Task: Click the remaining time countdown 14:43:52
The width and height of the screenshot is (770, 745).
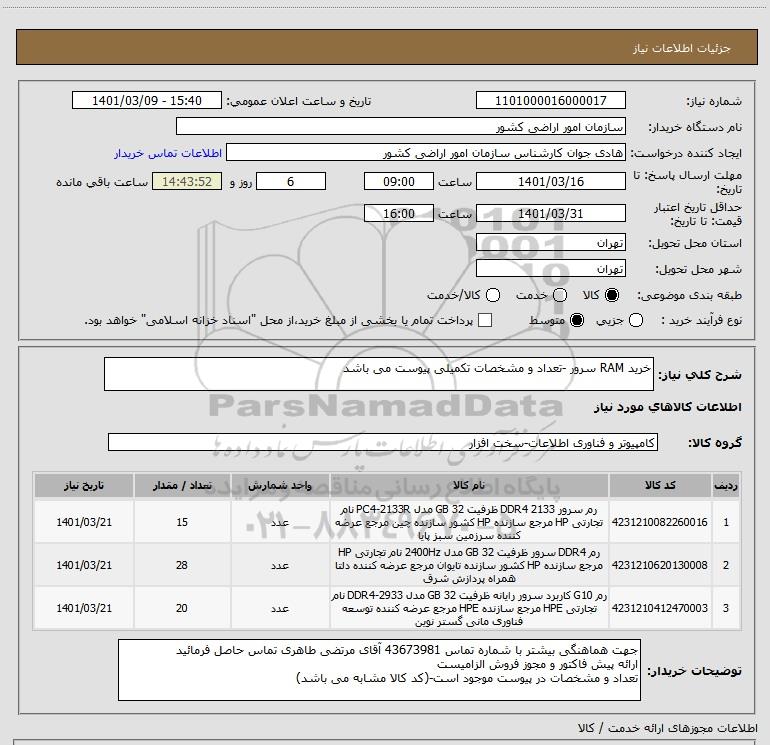Action: pyautogui.click(x=187, y=181)
